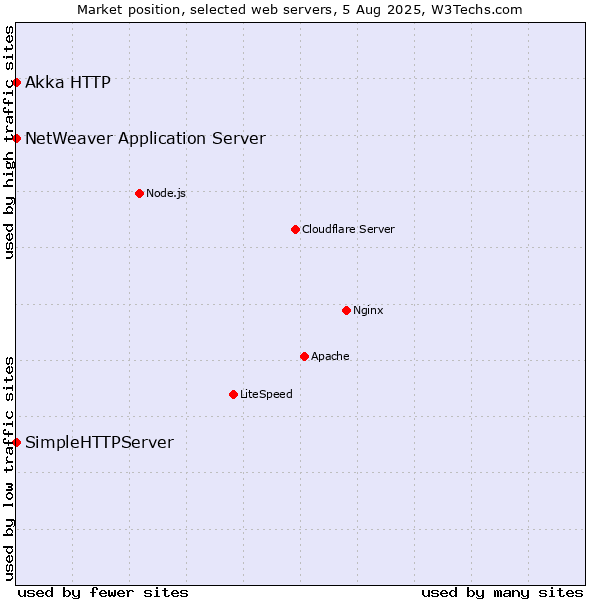Click the chart title with W3Techs.com
The width and height of the screenshot is (600, 600).
click(300, 10)
